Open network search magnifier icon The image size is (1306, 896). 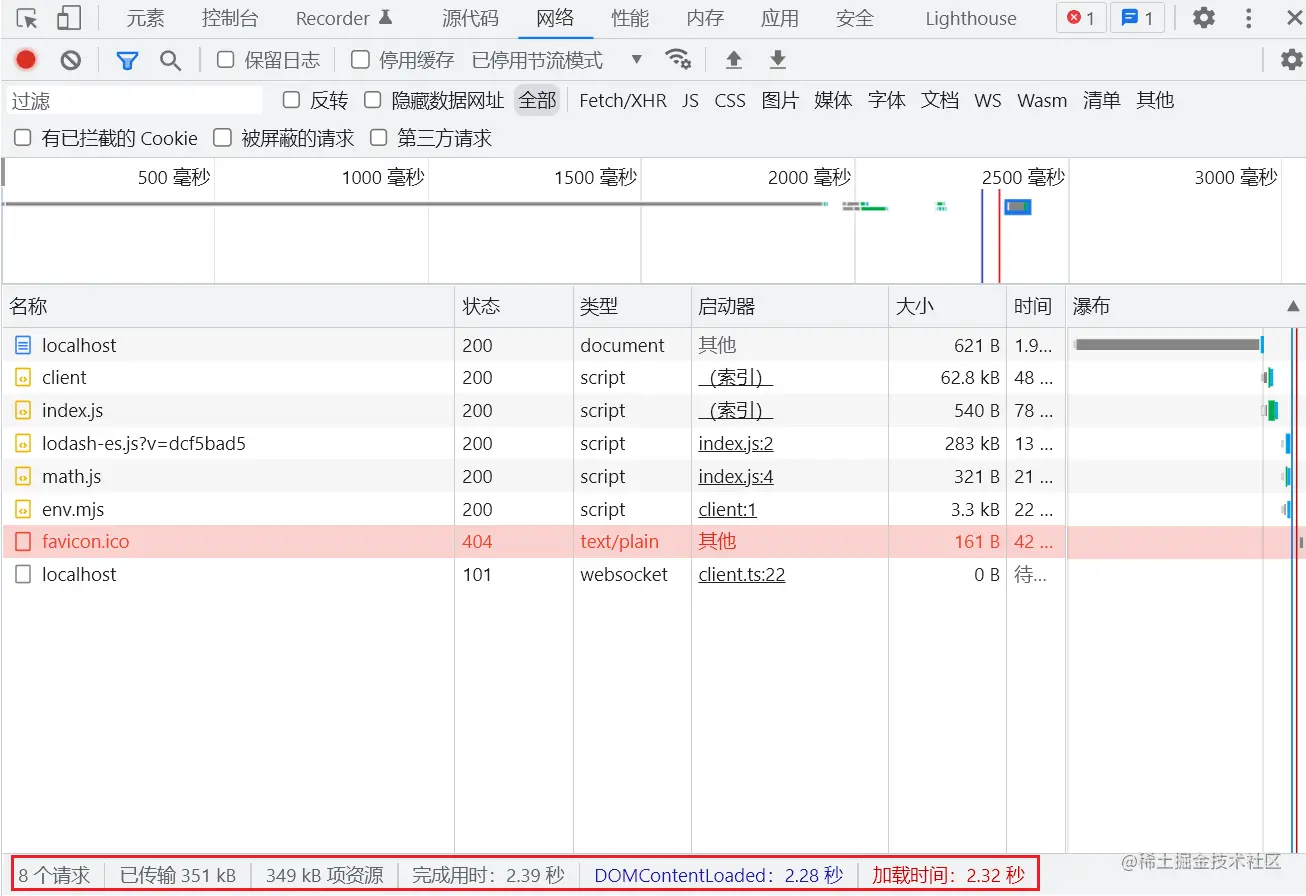click(x=171, y=61)
